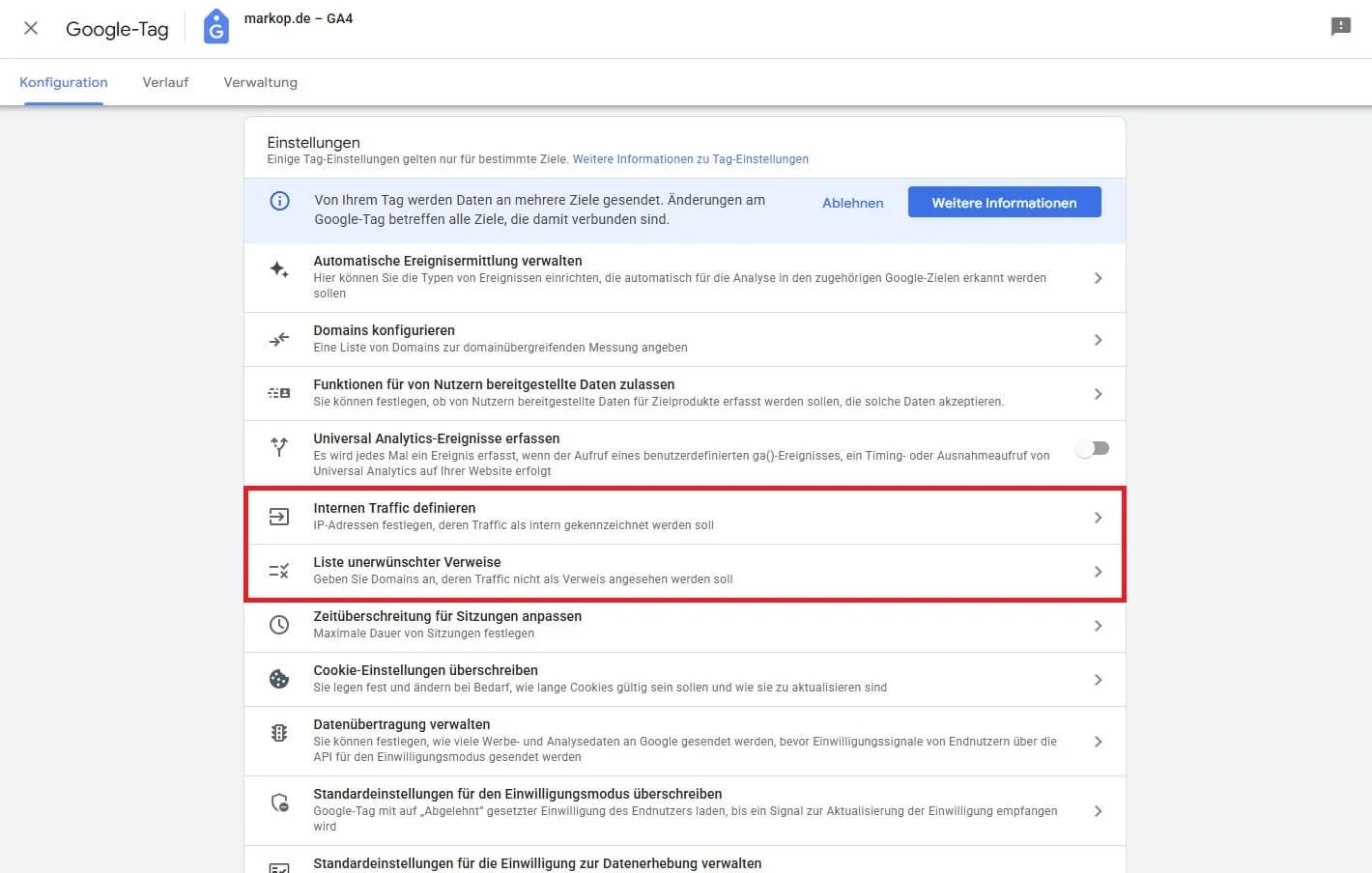The height and width of the screenshot is (873, 1372).
Task: Select the arrow-box icon next to Internen Traffic definieren
Action: 278,517
